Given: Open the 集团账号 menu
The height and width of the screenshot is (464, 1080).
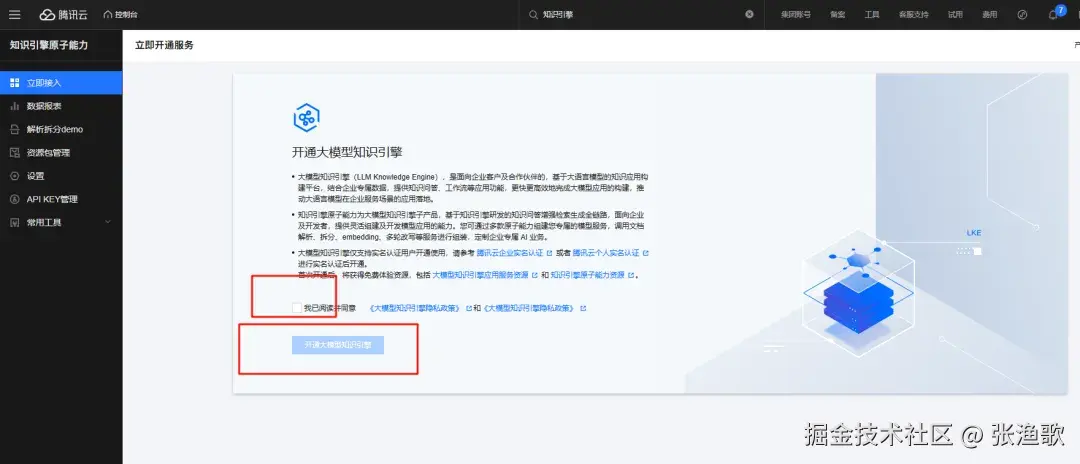Looking at the screenshot, I should pyautogui.click(x=796, y=14).
